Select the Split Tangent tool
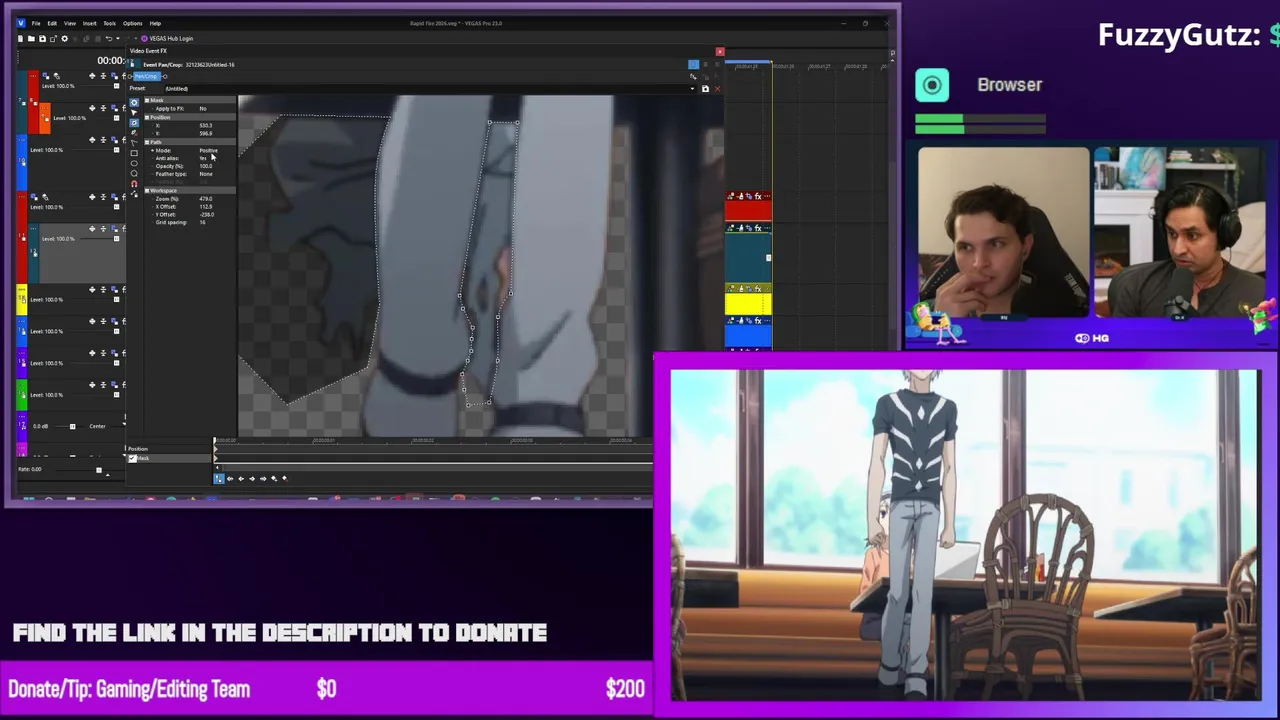 pos(134,142)
